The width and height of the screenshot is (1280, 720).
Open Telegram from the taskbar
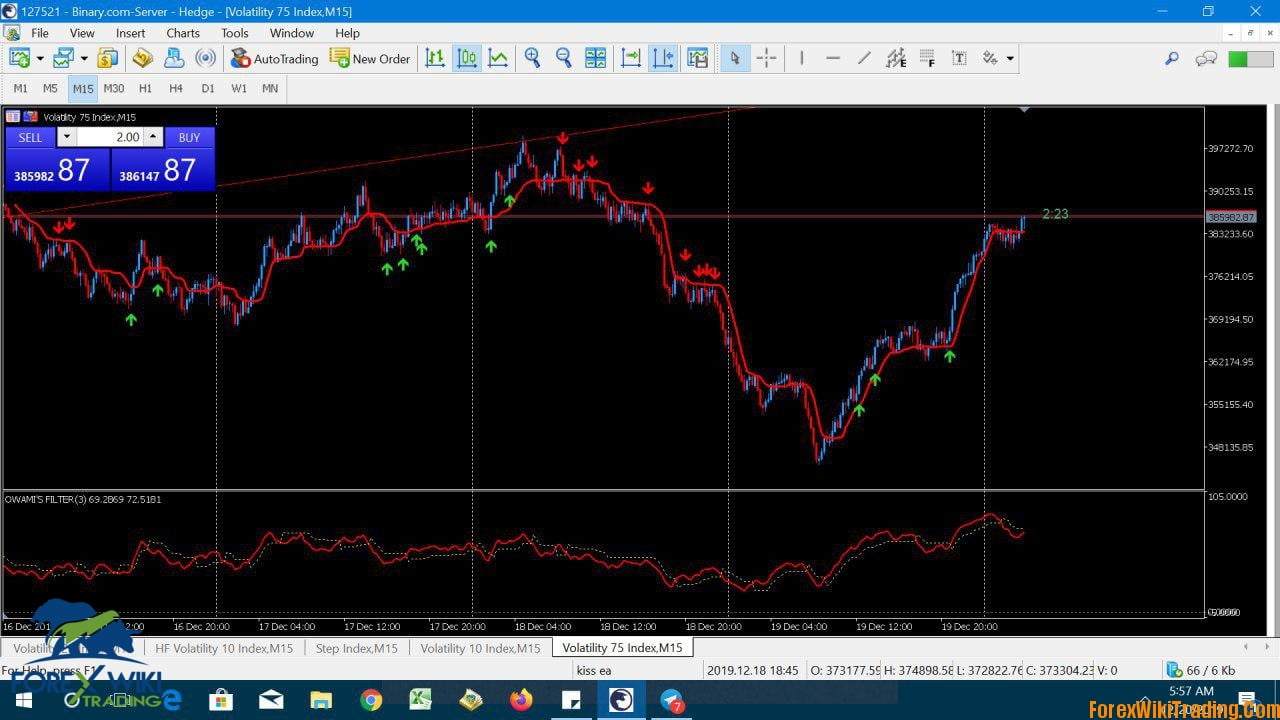[671, 700]
